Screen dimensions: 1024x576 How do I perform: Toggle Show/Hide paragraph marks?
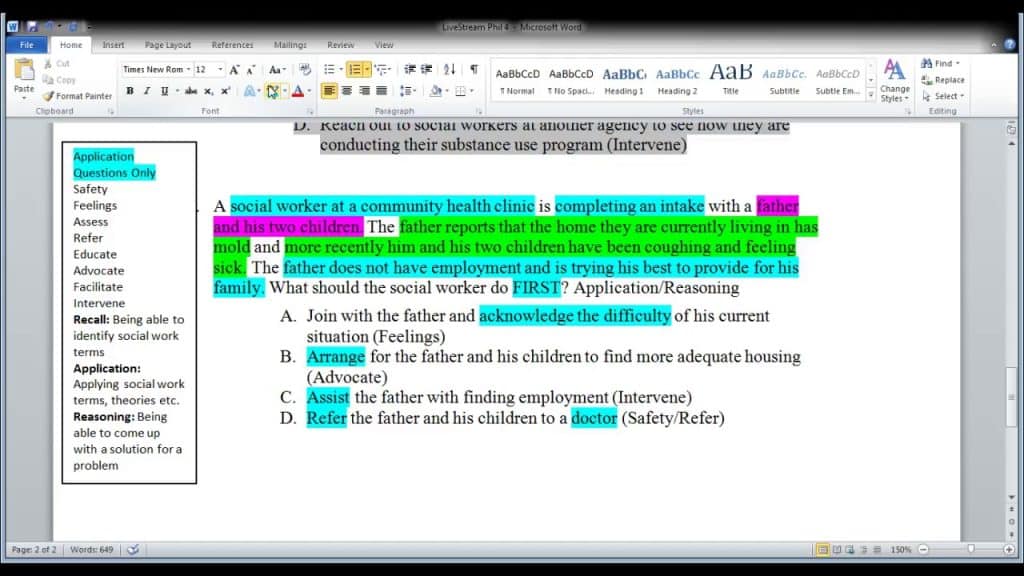click(x=474, y=69)
